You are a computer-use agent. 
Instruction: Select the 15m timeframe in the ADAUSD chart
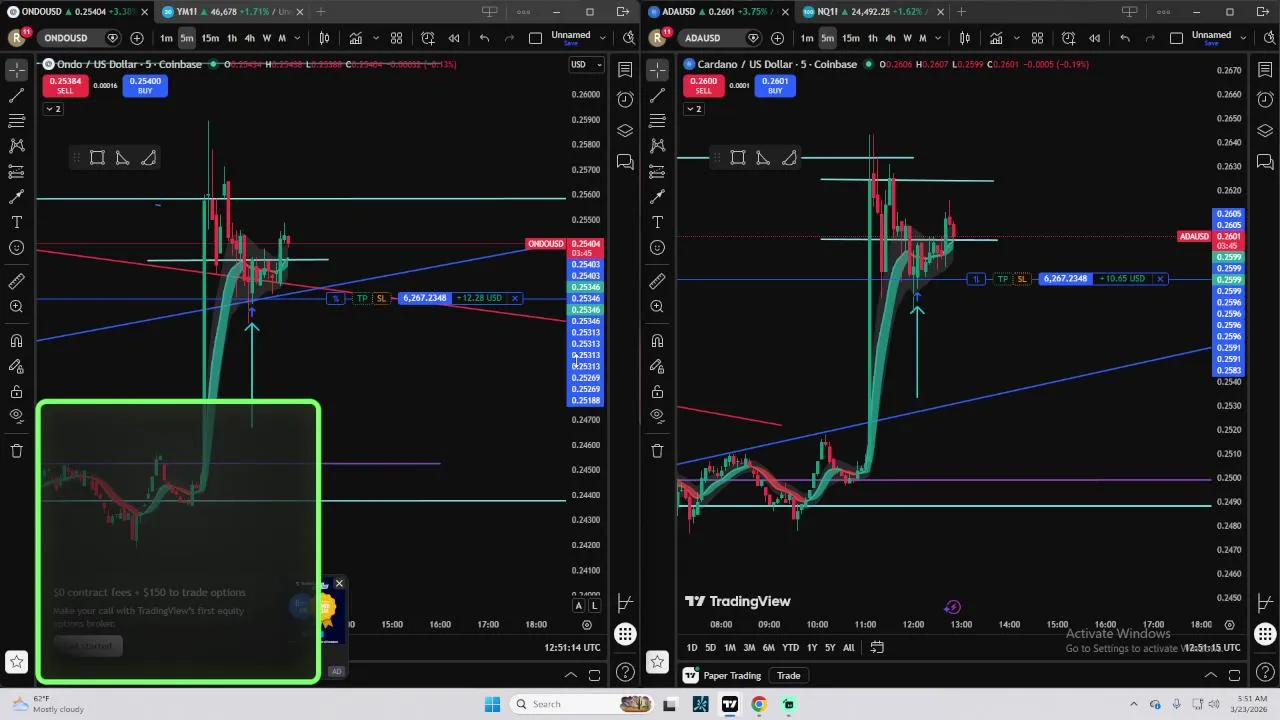850,38
